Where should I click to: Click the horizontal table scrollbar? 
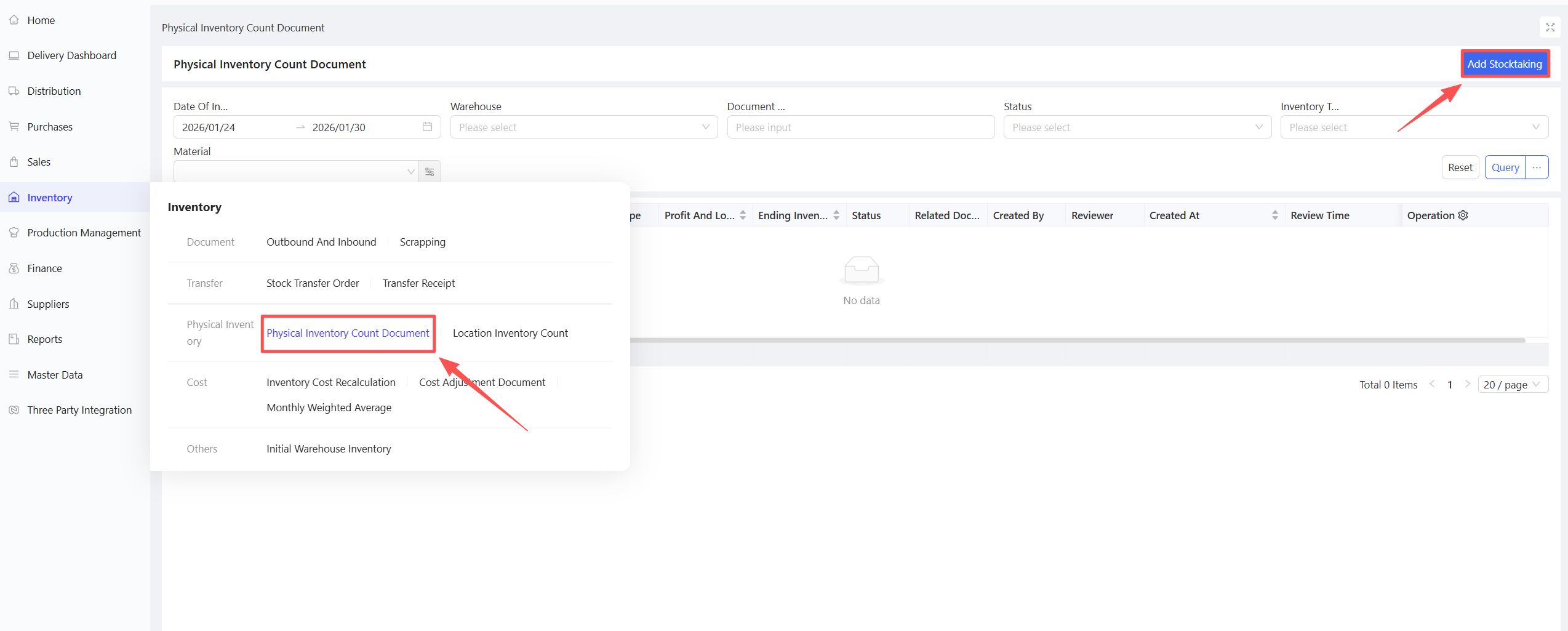[1077, 340]
